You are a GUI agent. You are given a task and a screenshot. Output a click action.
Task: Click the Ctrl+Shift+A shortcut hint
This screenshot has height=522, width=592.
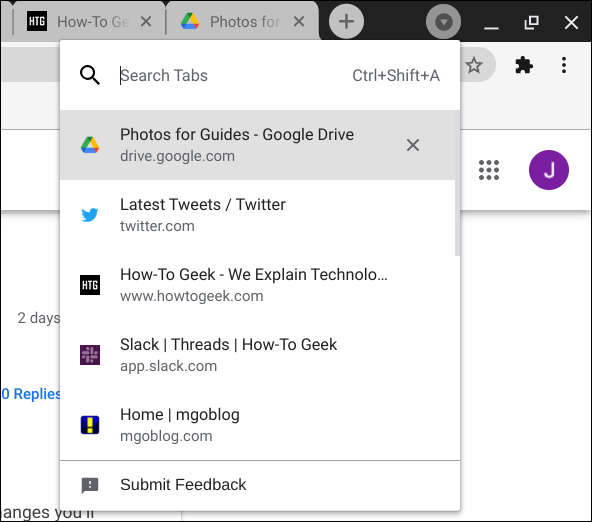tap(396, 75)
